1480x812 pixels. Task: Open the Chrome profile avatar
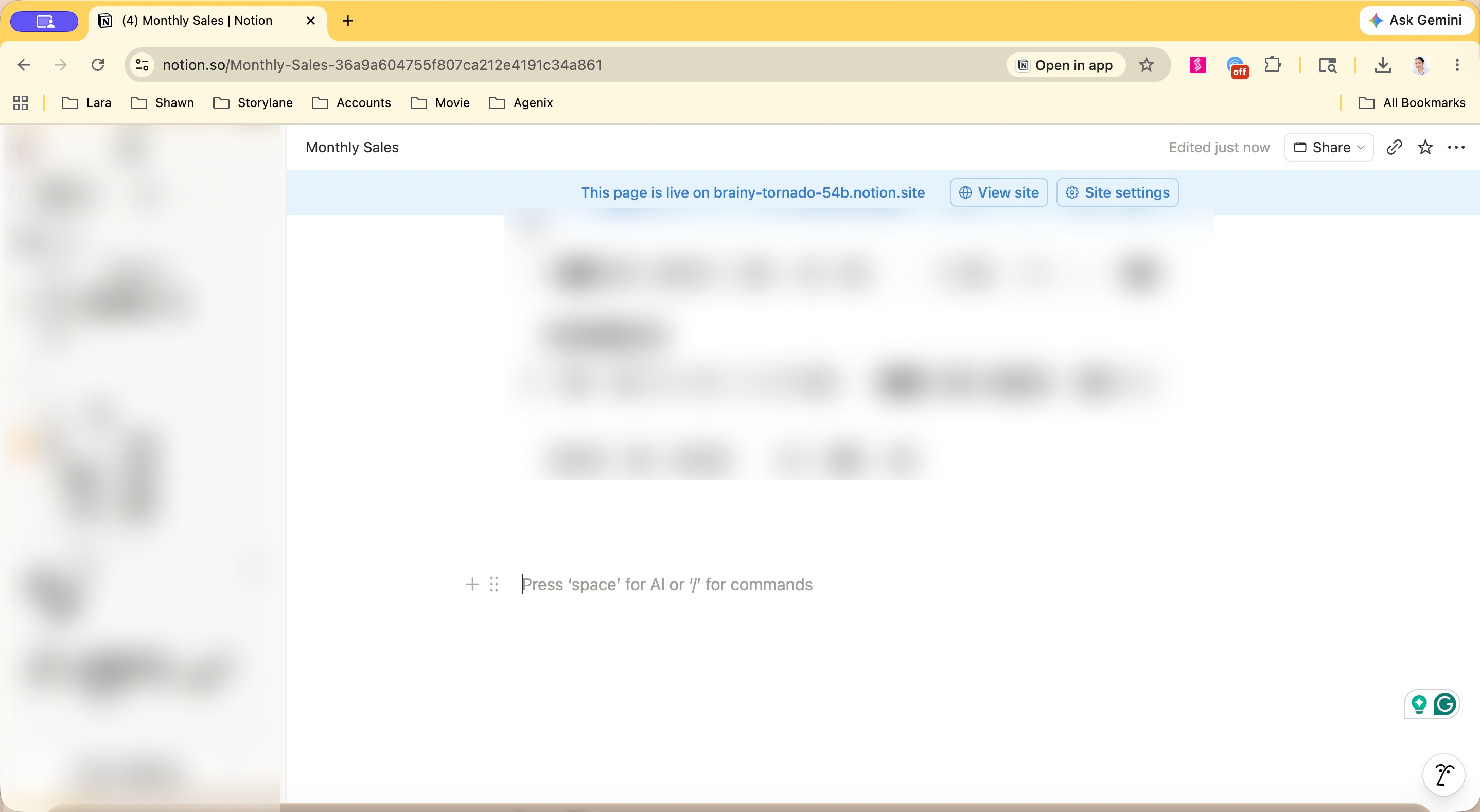[1420, 65]
